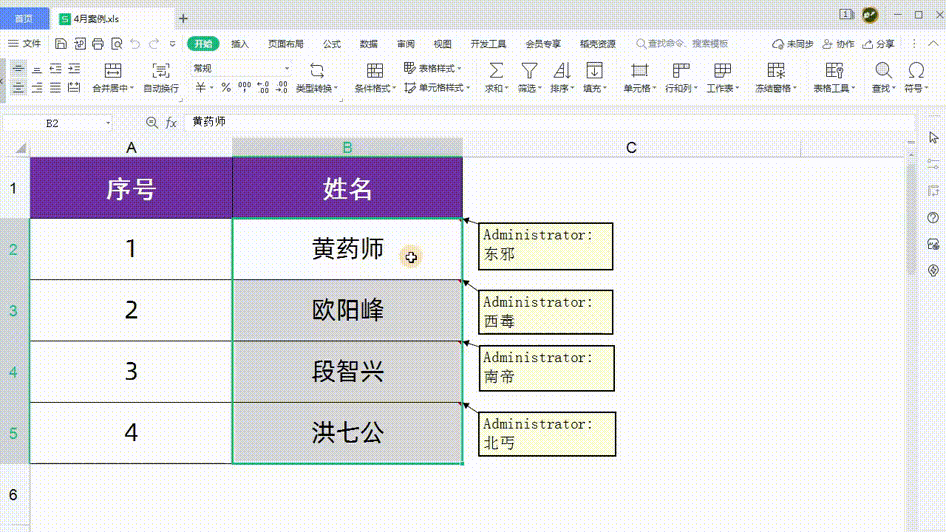Click the Print icon in quick toolbar

click(x=98, y=44)
